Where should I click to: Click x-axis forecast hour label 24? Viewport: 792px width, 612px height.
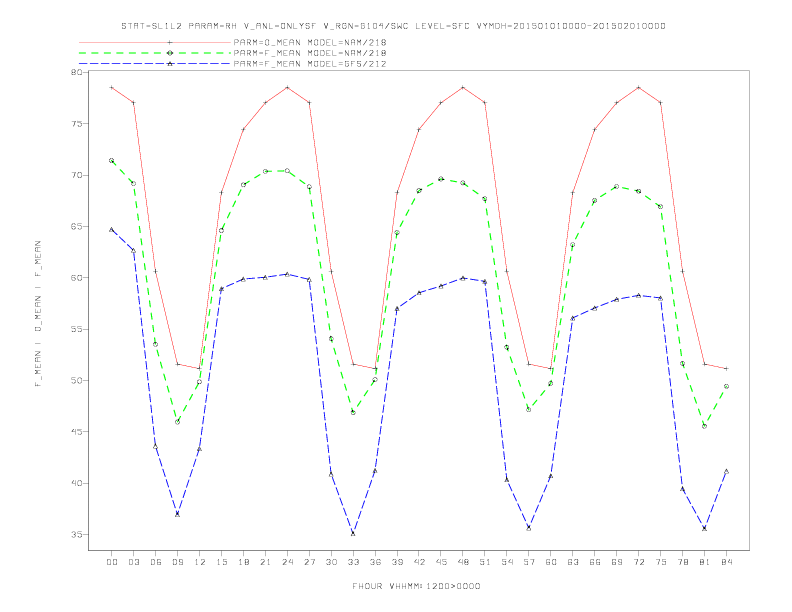tap(287, 562)
